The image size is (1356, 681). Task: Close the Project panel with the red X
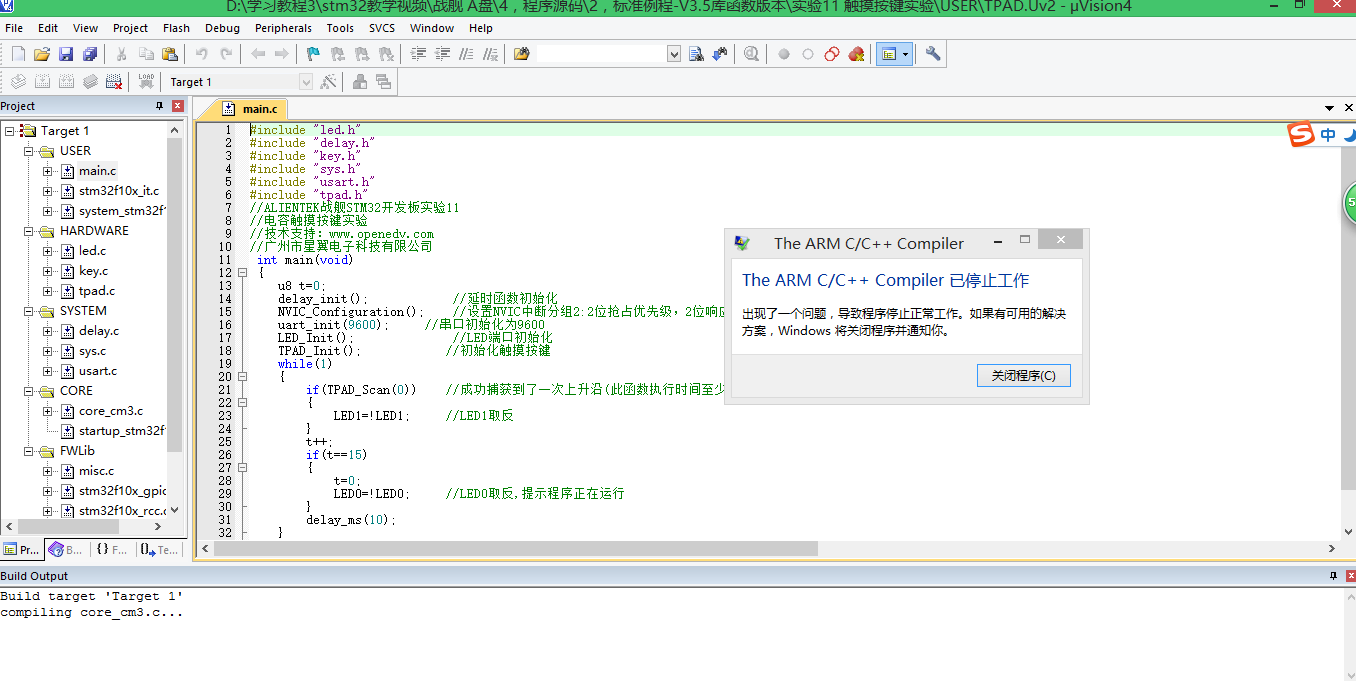(177, 106)
